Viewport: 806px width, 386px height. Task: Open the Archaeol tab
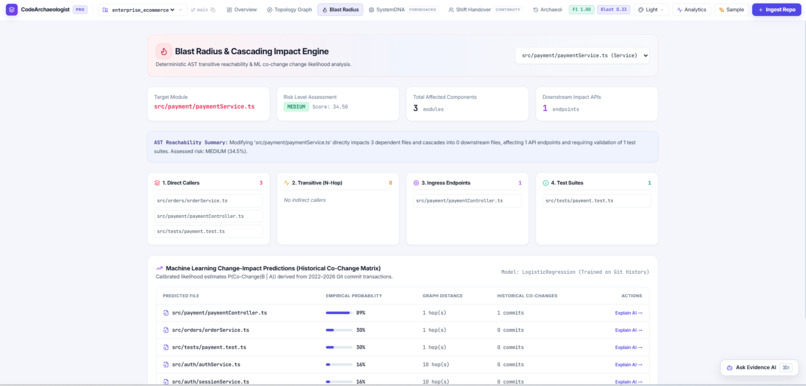click(x=547, y=10)
